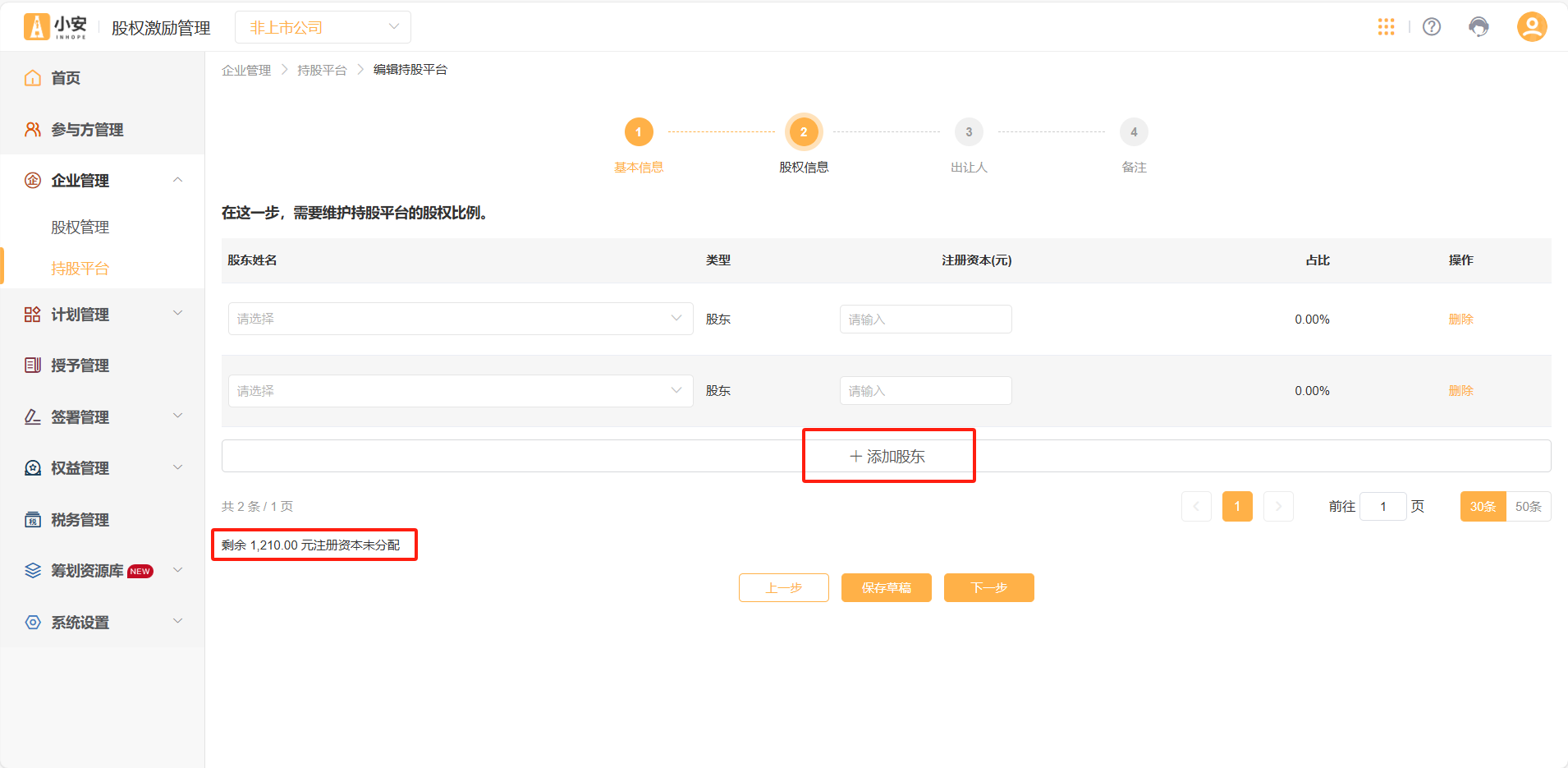Click the 注册资本(元) column header

pos(977,260)
